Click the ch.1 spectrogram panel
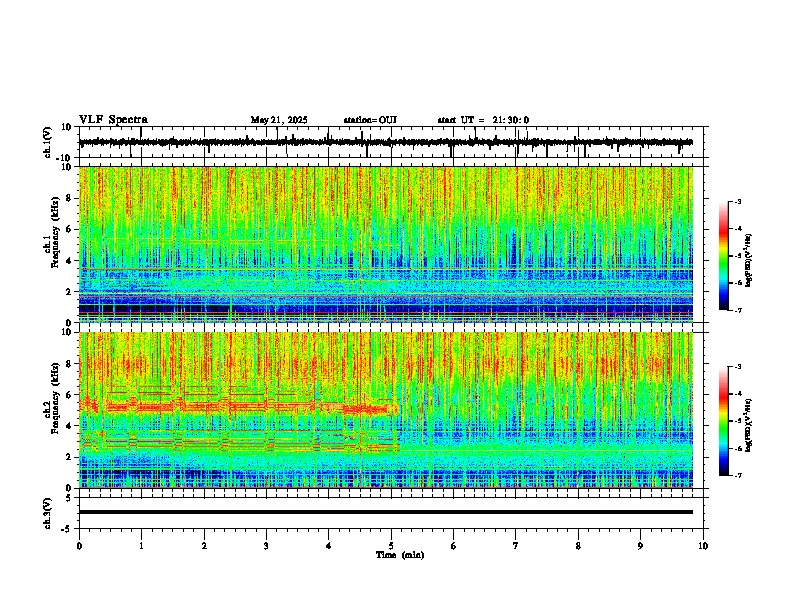The width and height of the screenshot is (792, 612). point(386,244)
